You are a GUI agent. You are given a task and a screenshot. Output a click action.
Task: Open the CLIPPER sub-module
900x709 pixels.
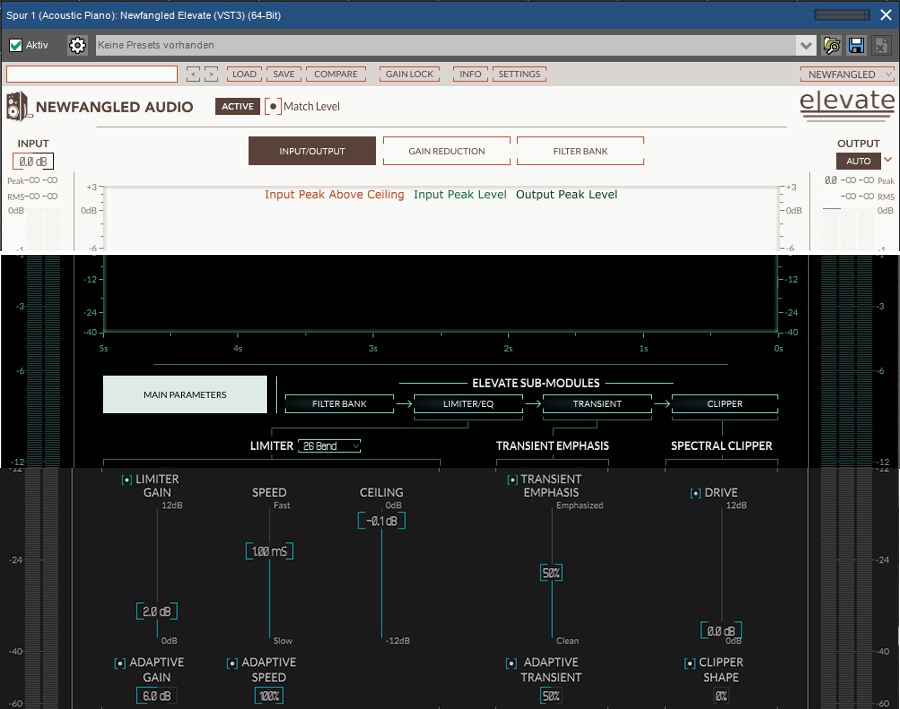tap(725, 404)
